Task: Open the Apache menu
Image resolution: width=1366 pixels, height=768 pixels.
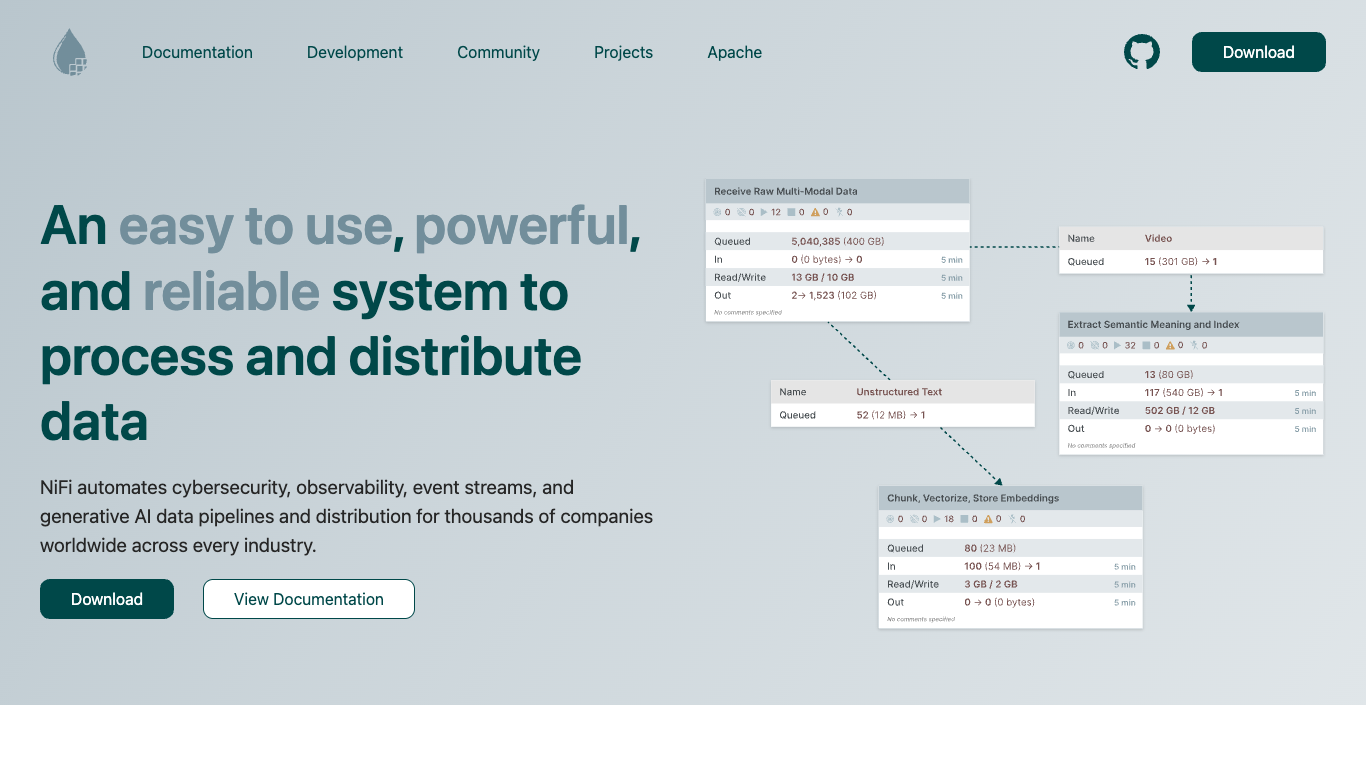Action: click(x=735, y=52)
